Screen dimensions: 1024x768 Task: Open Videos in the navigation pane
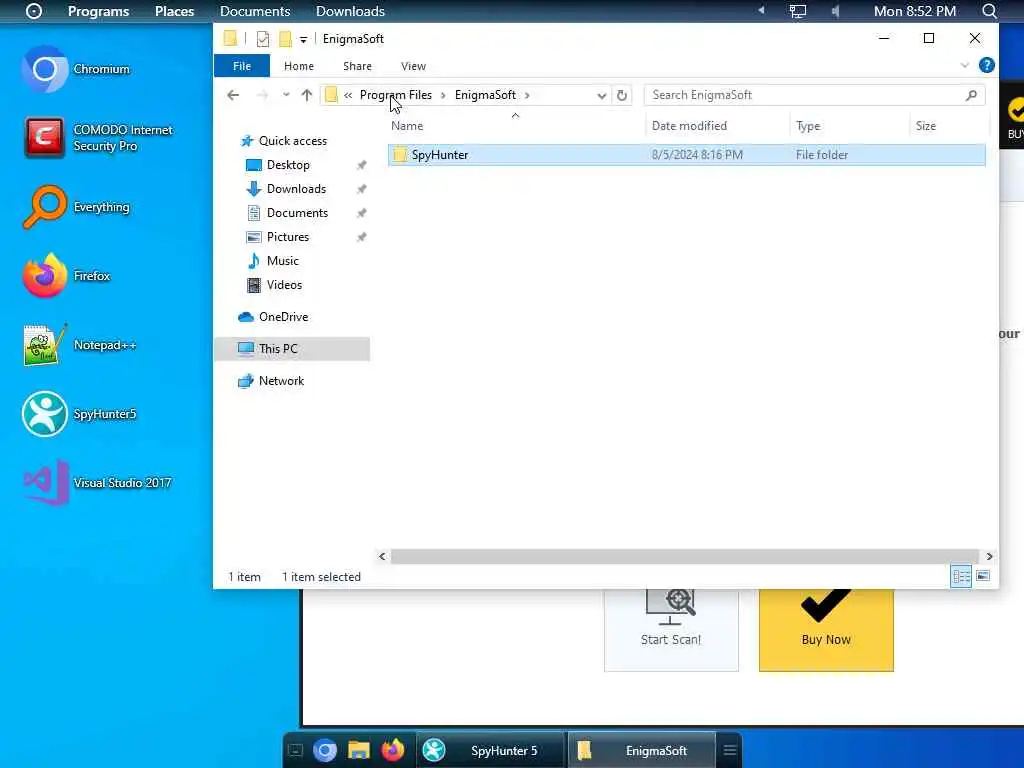tap(283, 285)
